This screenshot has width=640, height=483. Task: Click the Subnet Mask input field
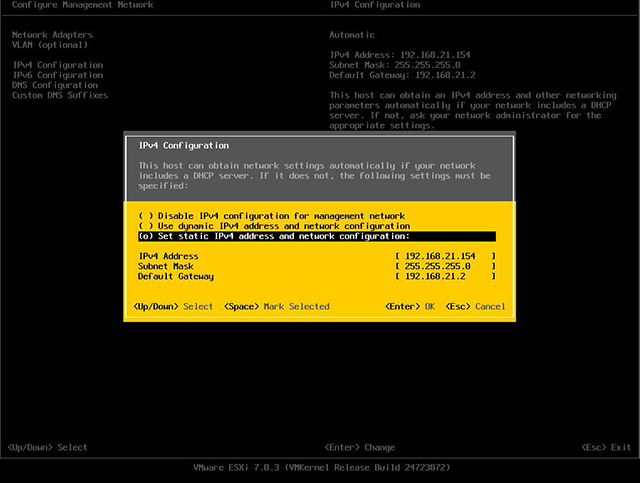tap(445, 266)
